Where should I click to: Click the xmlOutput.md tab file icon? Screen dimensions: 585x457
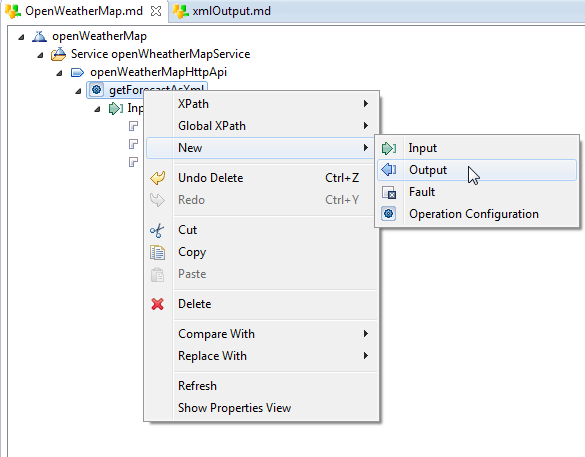click(x=181, y=11)
